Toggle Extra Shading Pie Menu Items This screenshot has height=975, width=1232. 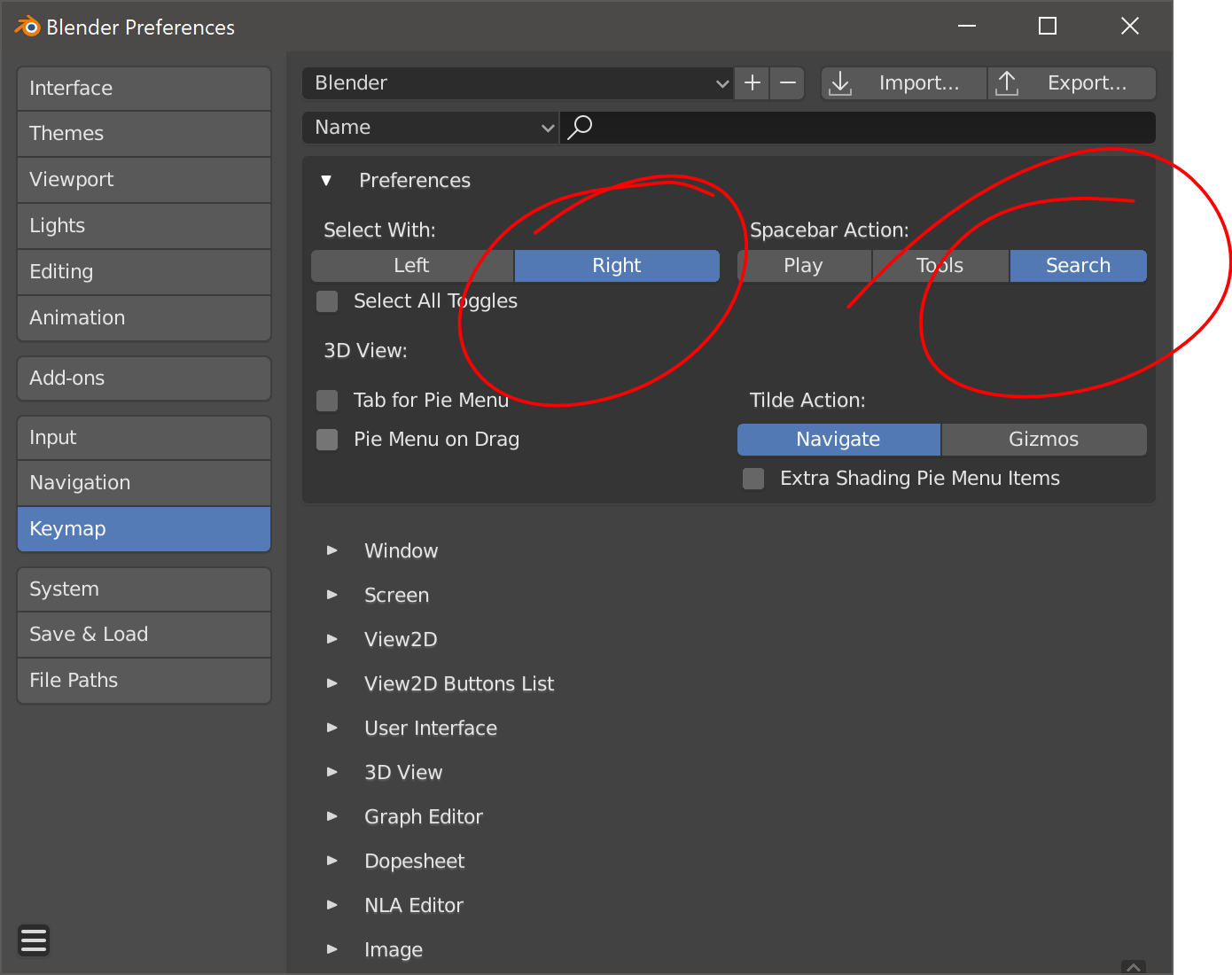753,479
